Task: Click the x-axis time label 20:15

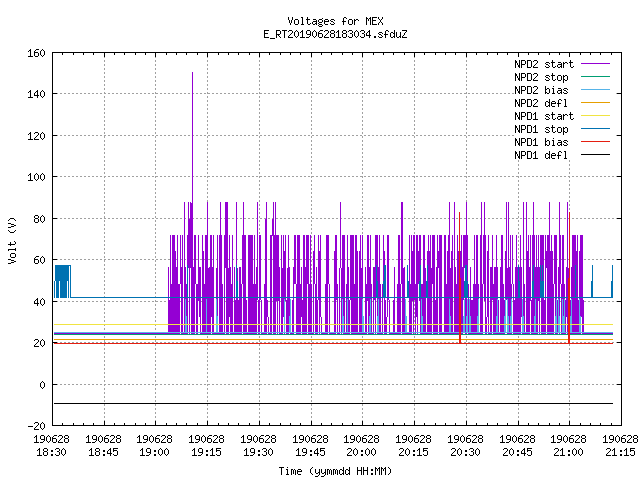Action: point(413,452)
